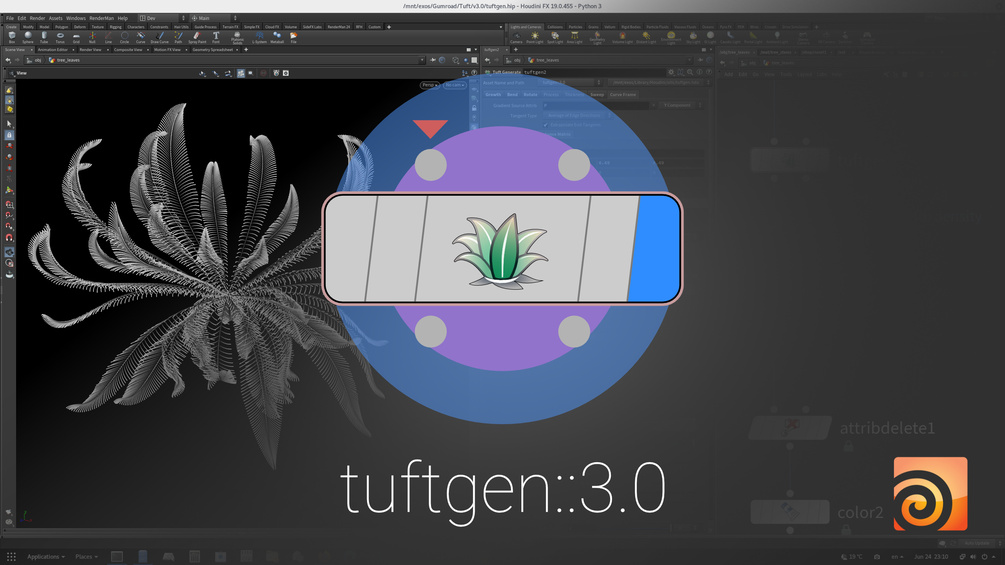1005x565 pixels.
Task: Switch to the Particles shelf tab
Action: tap(576, 27)
